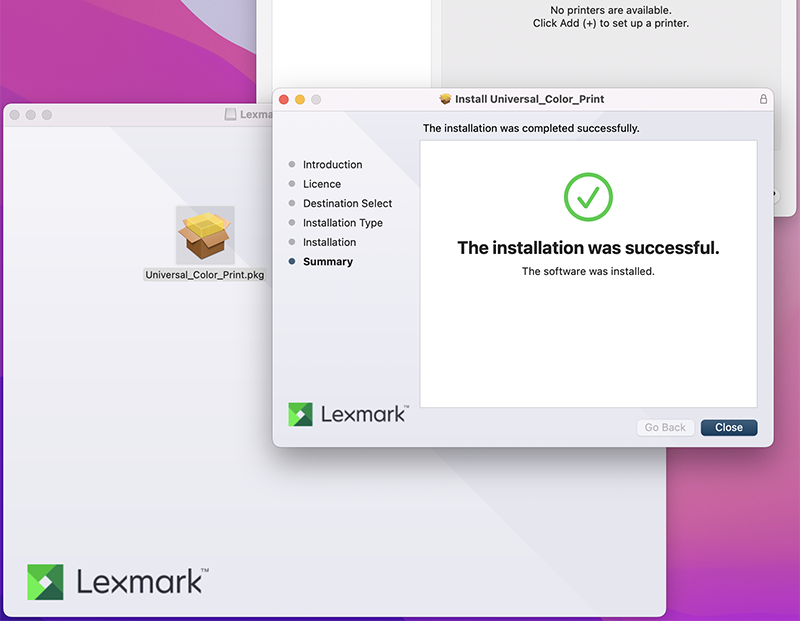Click the disk icon in Lexmark window title

(231, 114)
